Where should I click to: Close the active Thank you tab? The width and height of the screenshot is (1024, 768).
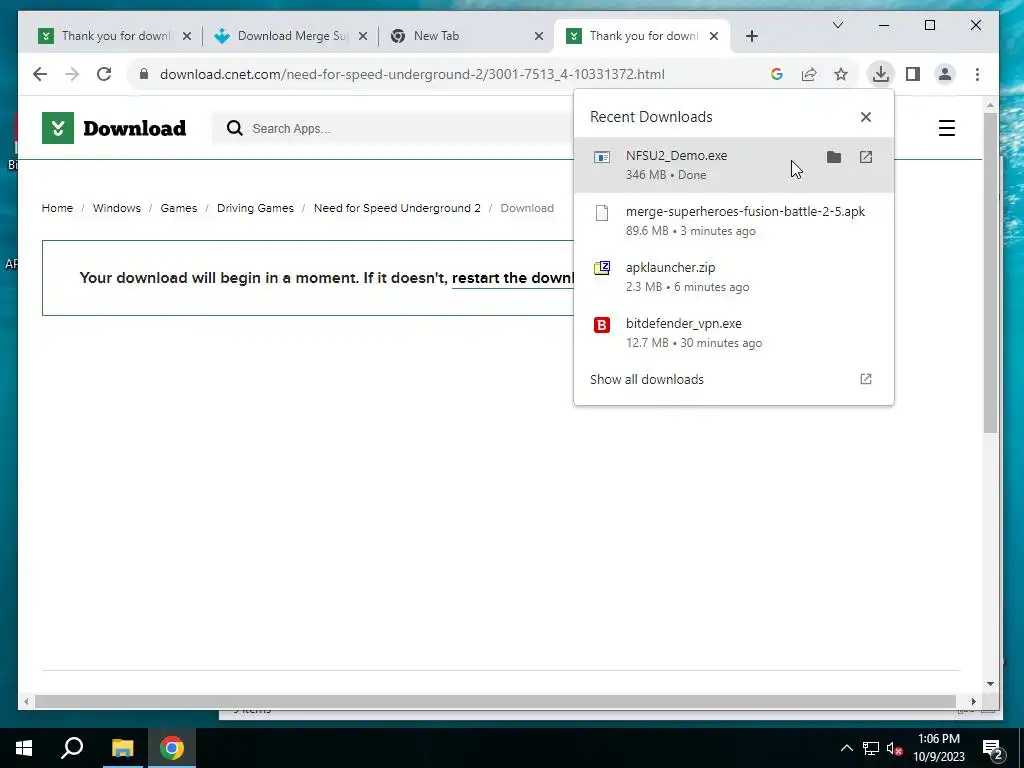[714, 36]
